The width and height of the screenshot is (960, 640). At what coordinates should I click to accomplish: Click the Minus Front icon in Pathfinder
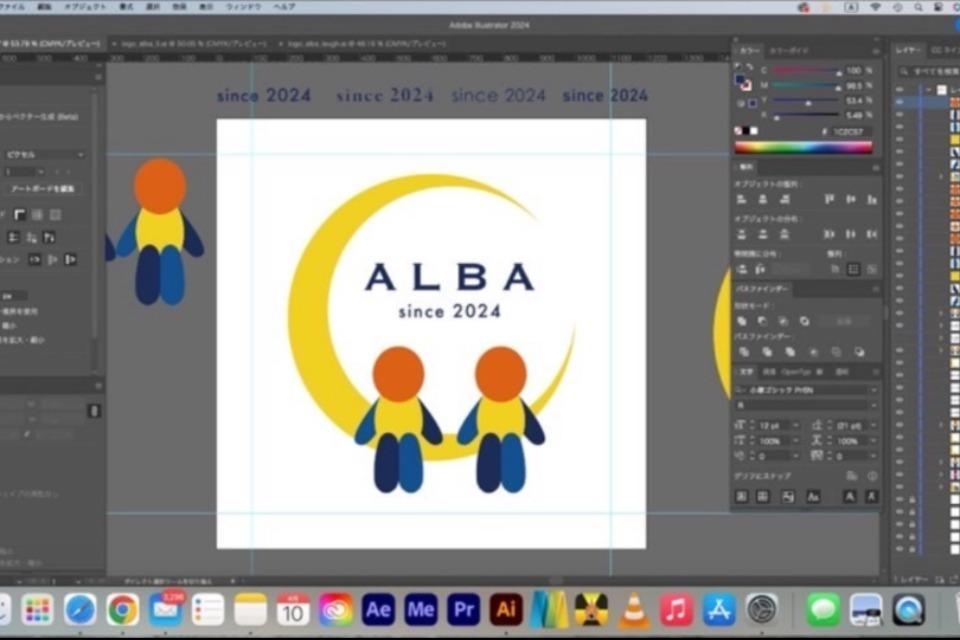click(x=762, y=321)
